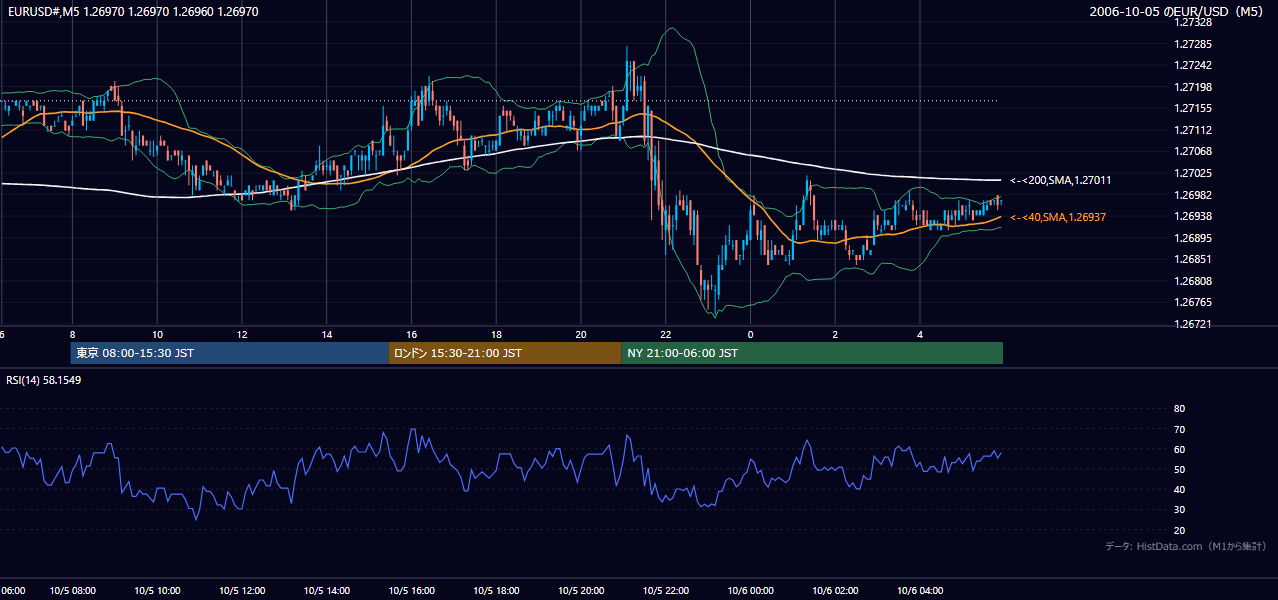Click hour tick 22 under the price chart

click(x=666, y=334)
